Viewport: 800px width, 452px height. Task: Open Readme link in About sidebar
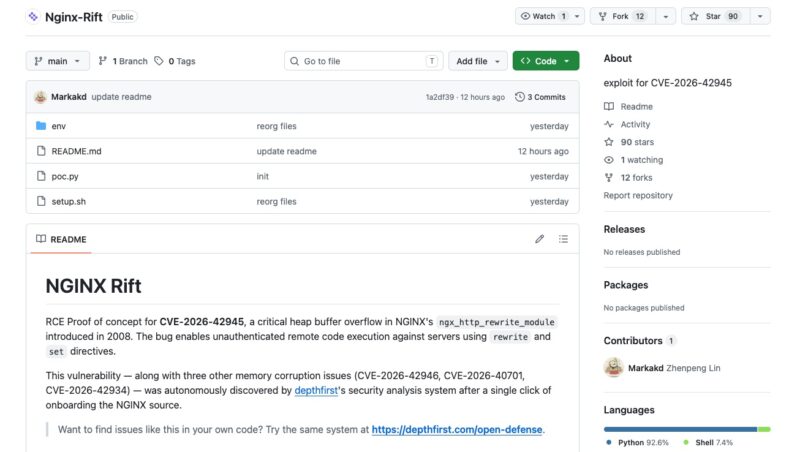pyautogui.click(x=636, y=107)
